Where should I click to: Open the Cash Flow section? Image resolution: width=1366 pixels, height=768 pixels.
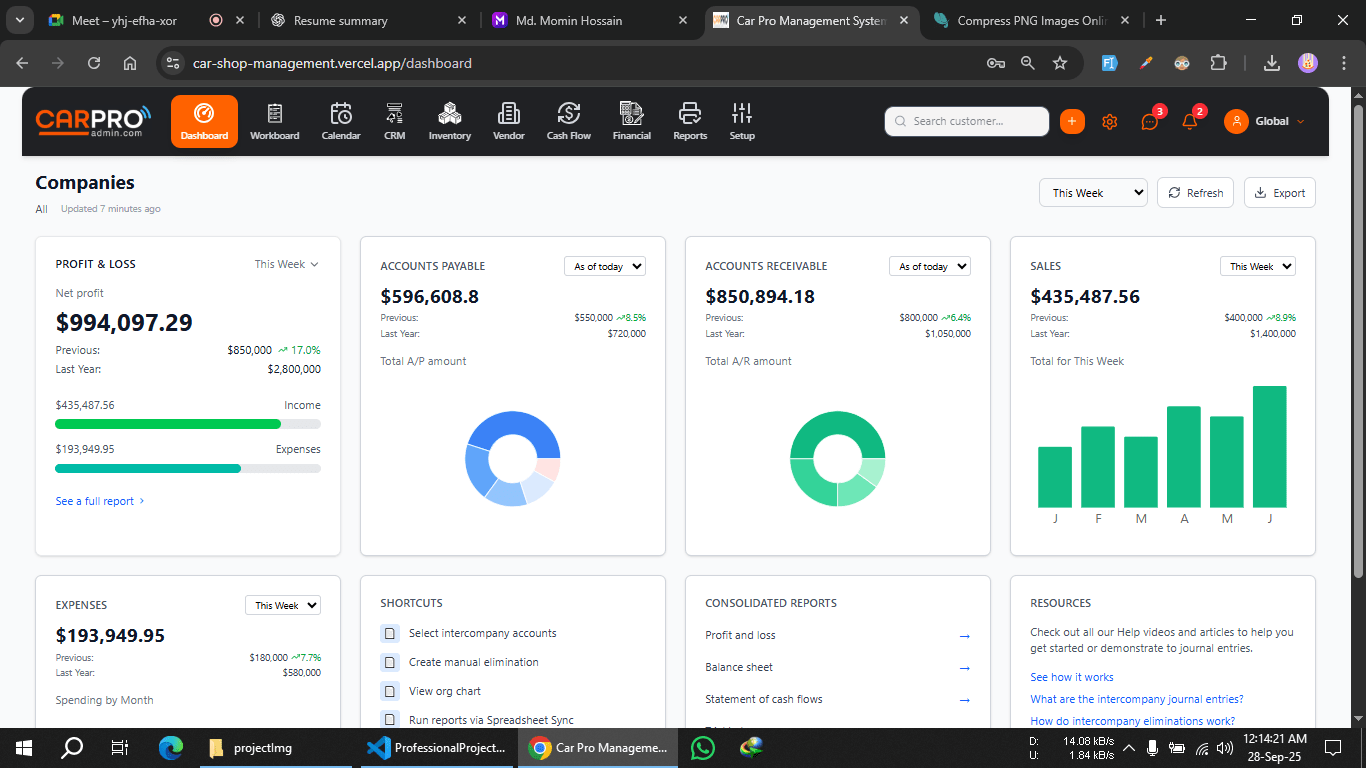click(x=568, y=121)
